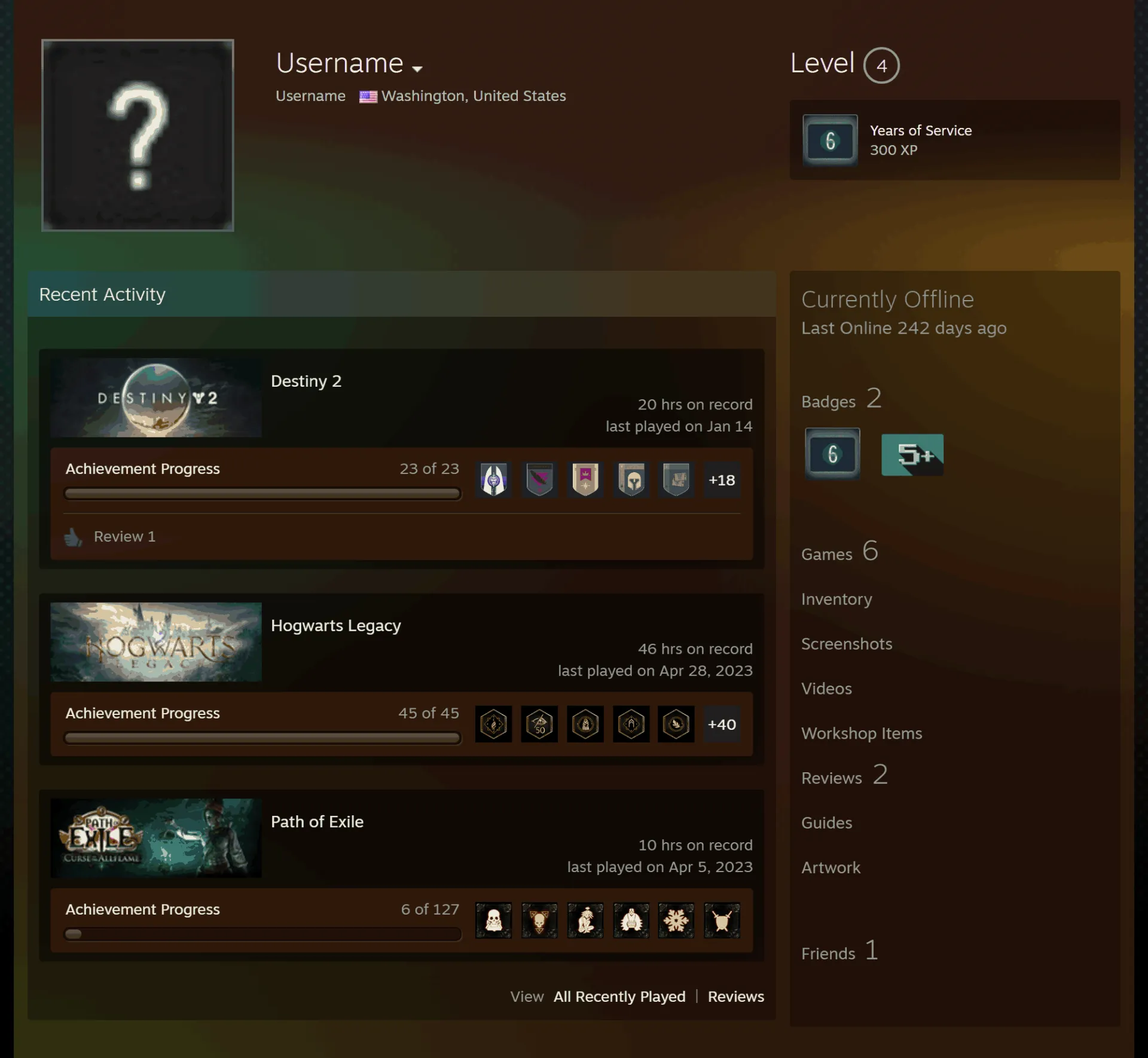
Task: Click the Destiny 2 game title
Action: [x=306, y=381]
